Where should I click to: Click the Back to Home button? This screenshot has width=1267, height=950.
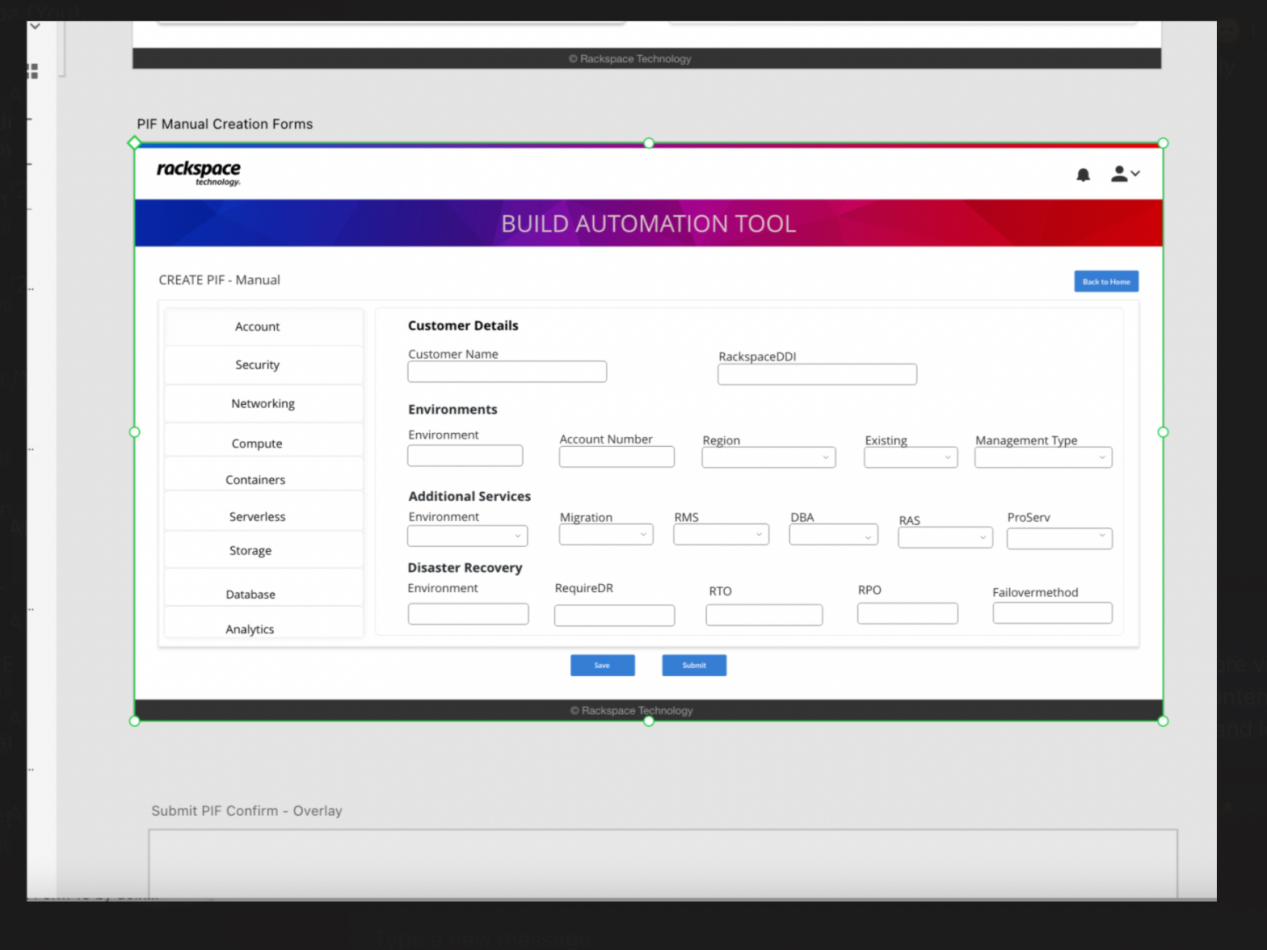[1106, 282]
